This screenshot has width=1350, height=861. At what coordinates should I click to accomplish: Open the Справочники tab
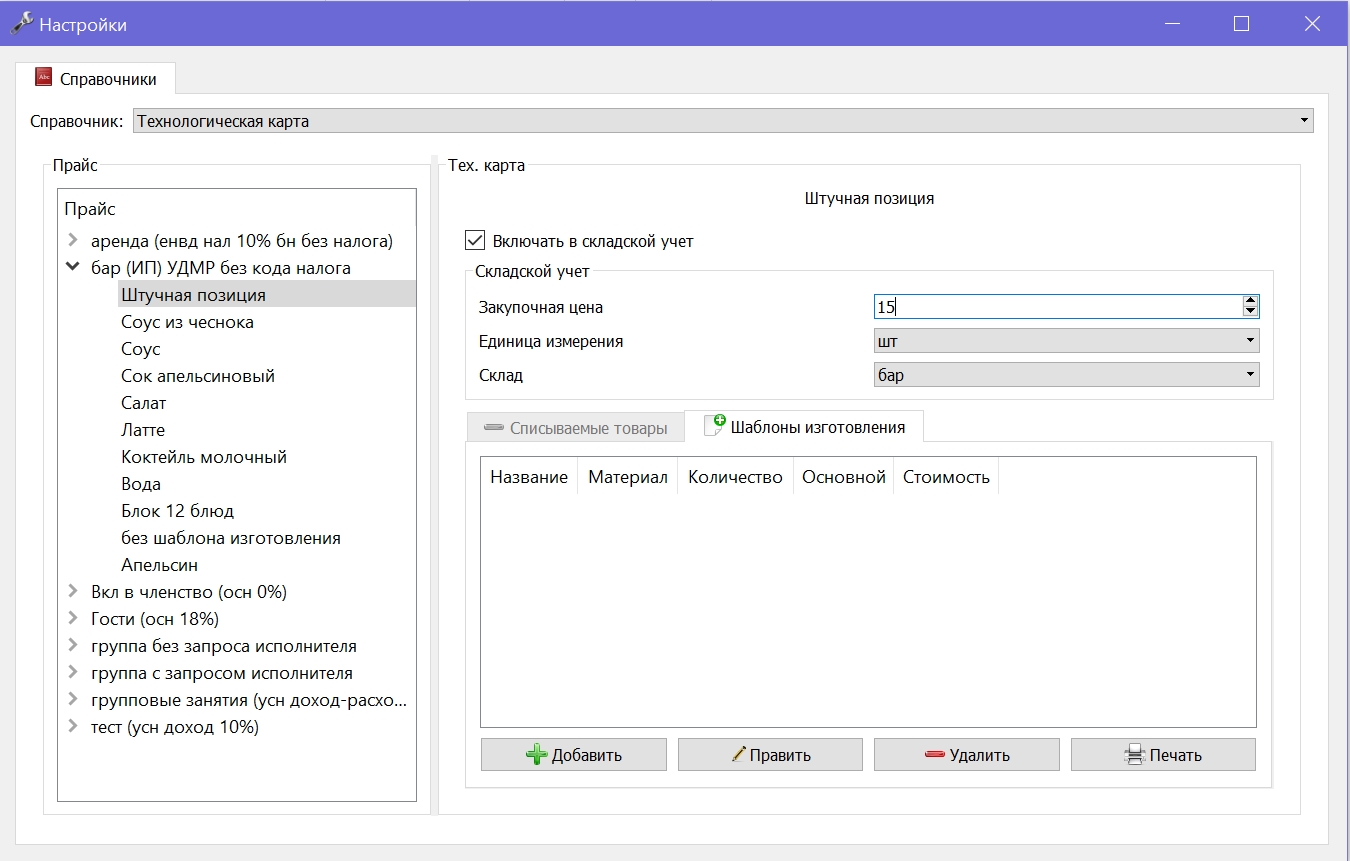96,78
